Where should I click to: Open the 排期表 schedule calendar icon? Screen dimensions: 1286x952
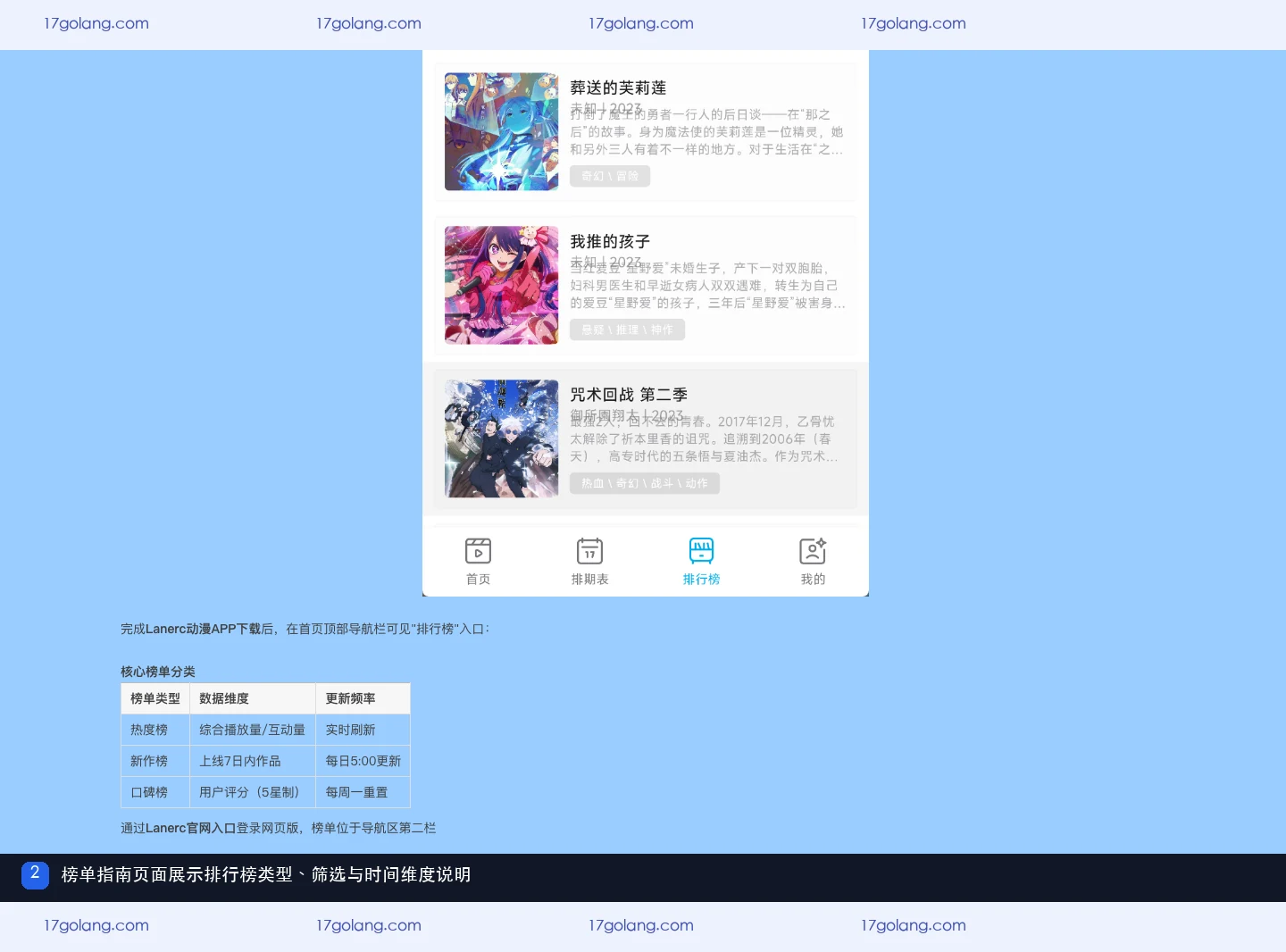pos(589,551)
